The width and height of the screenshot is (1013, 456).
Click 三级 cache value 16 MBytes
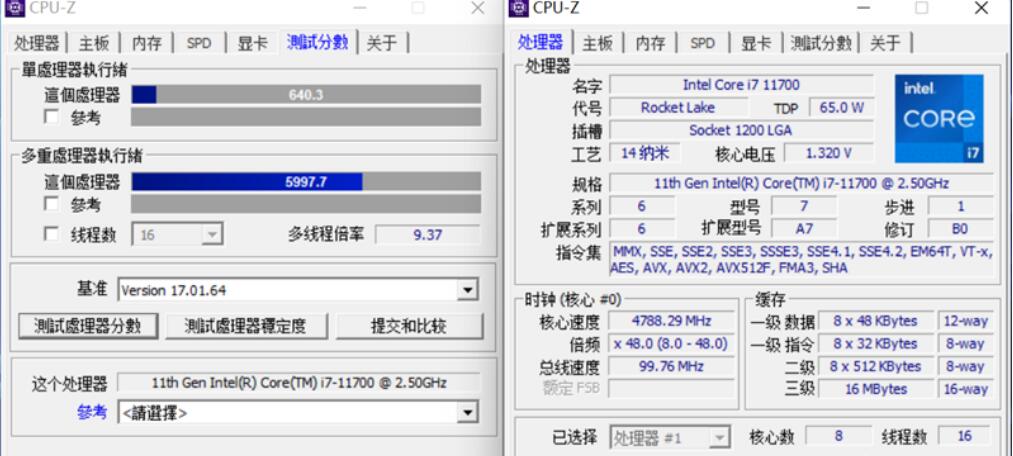[x=875, y=389]
